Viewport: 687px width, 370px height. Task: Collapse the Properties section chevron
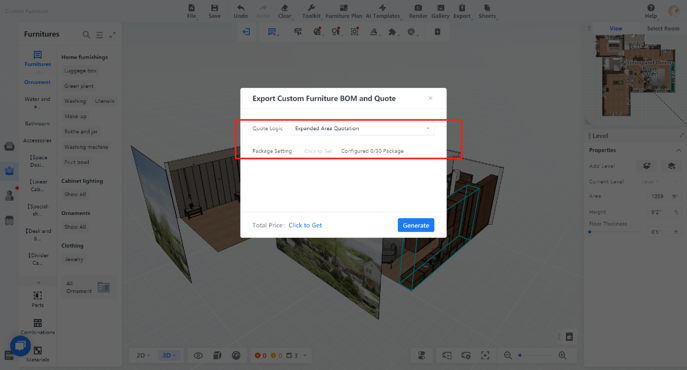click(678, 150)
